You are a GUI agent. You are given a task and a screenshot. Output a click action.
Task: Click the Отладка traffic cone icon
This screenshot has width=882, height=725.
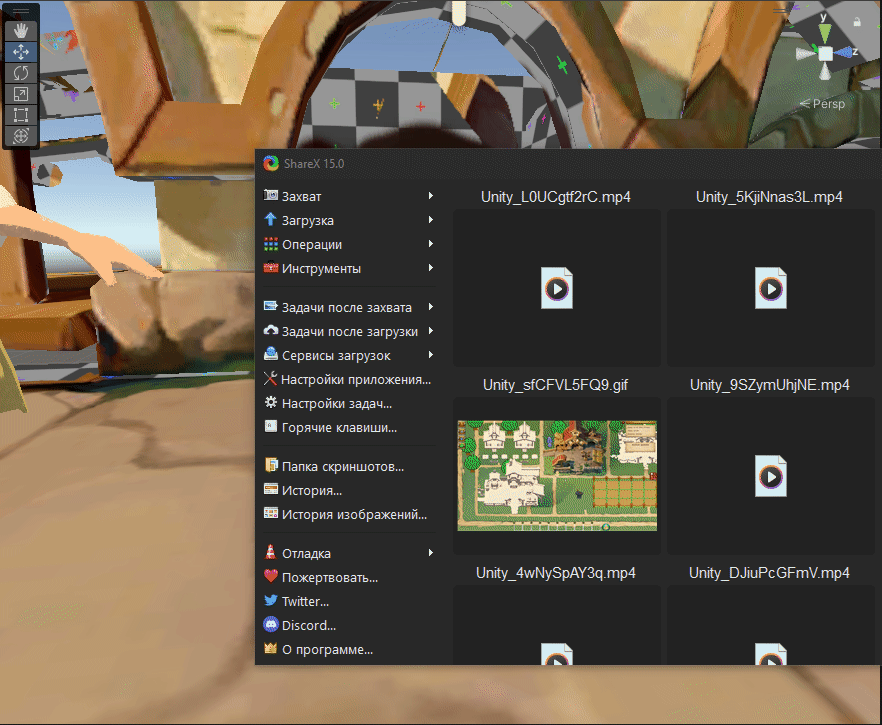pyautogui.click(x=271, y=552)
